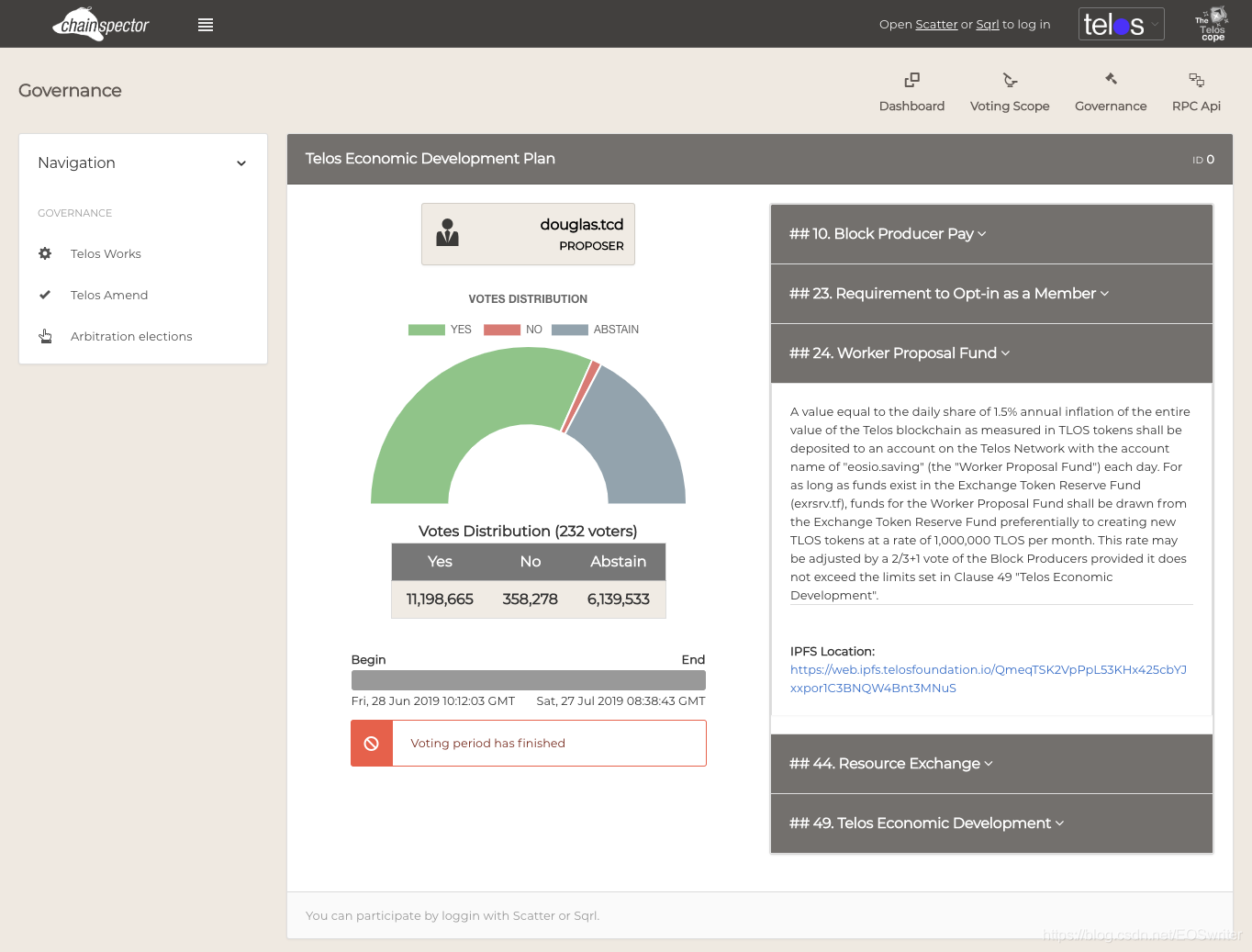
Task: Click the Governance page heading
Action: (x=70, y=91)
